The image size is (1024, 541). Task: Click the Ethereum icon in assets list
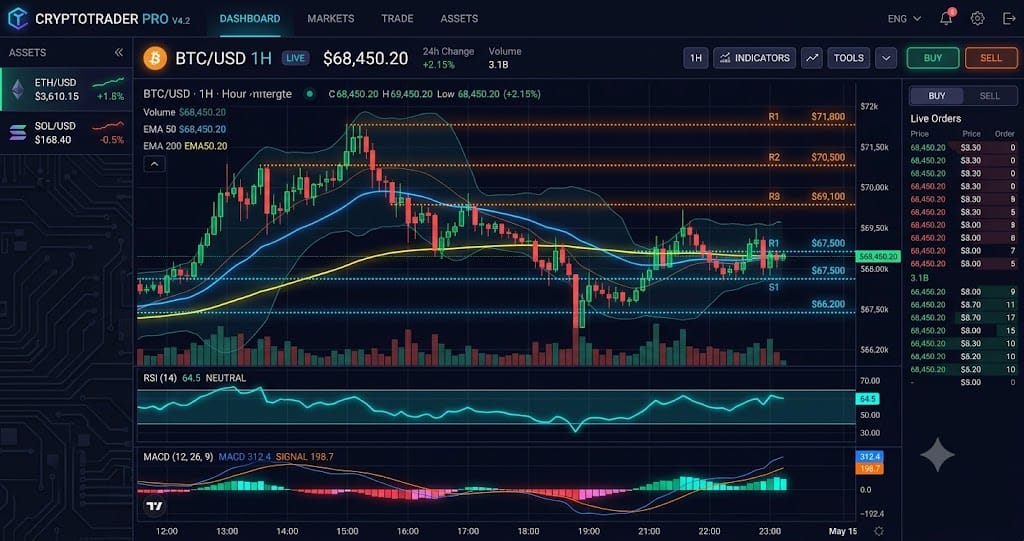coord(17,90)
